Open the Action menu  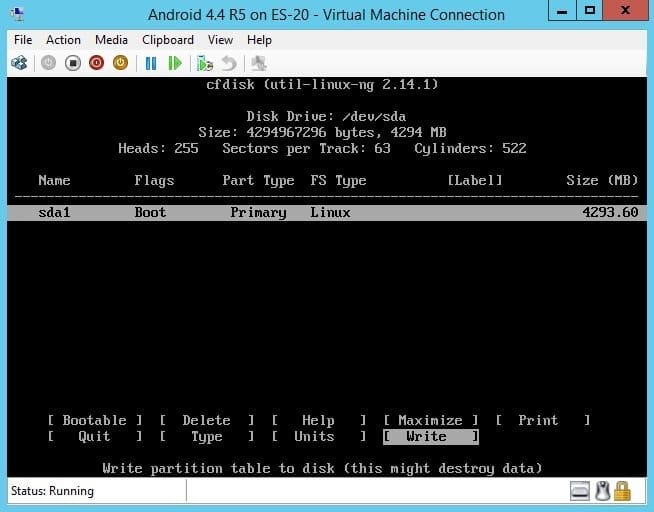tap(63, 40)
